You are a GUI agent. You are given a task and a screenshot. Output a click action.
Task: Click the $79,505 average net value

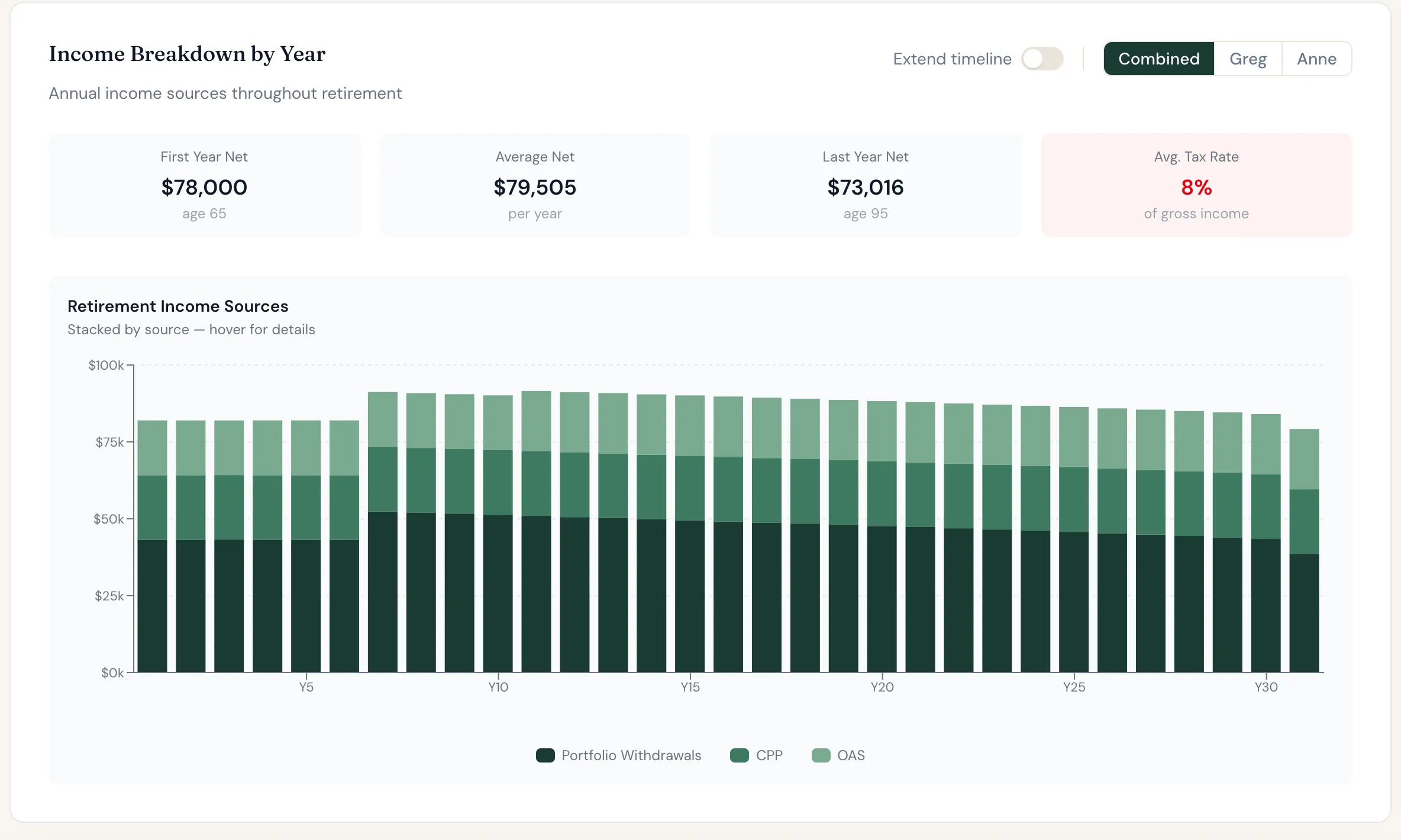pos(535,188)
